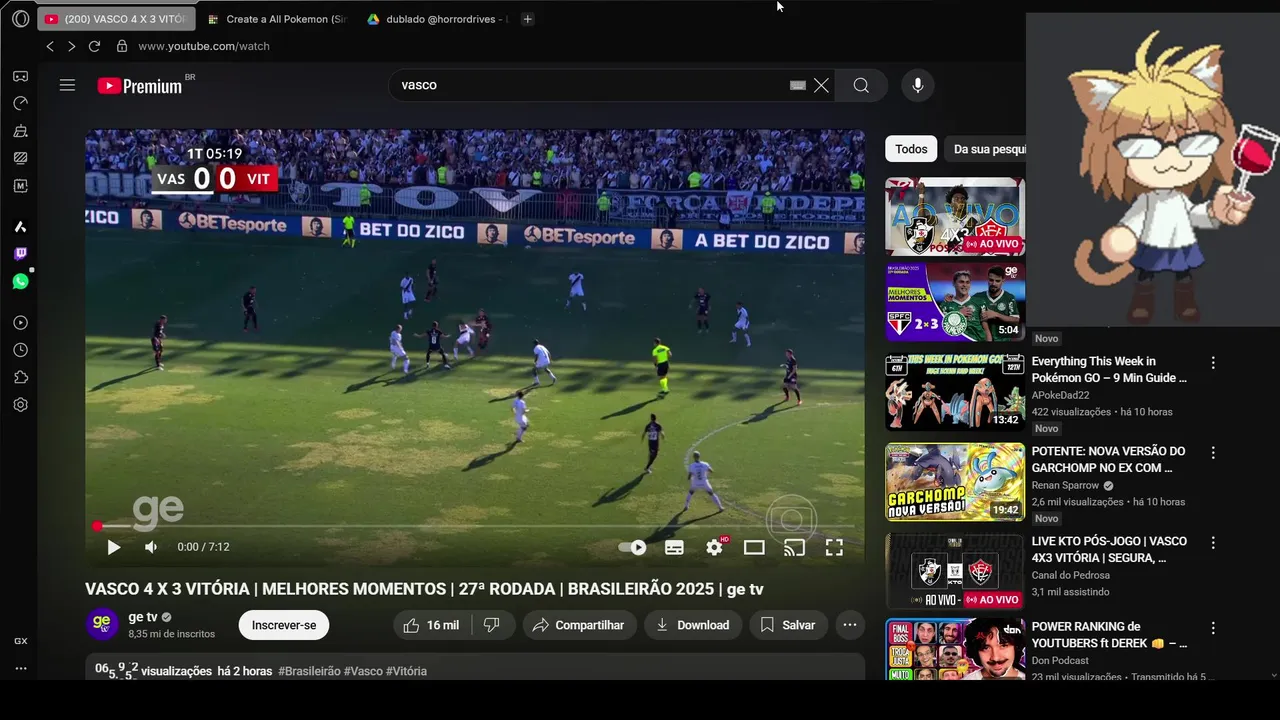Open the striped screen icon in sidebar

20,158
